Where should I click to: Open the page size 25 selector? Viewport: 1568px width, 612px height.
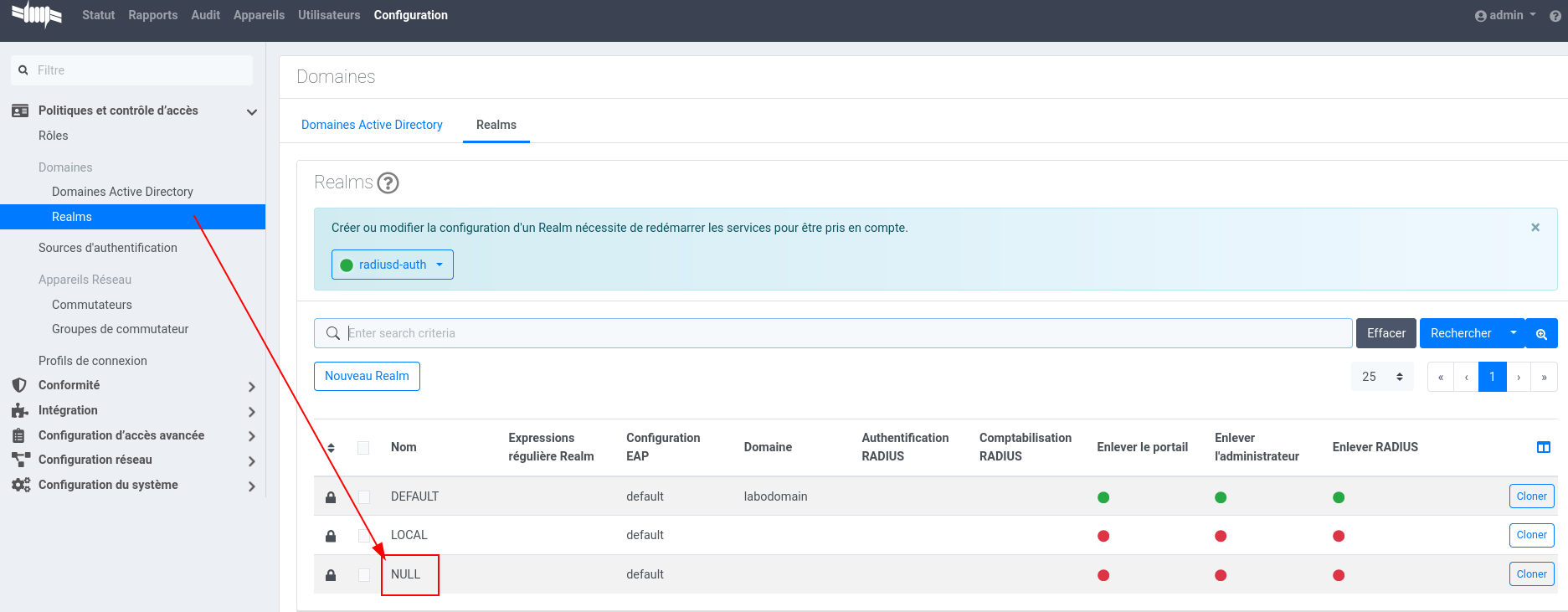[1382, 377]
